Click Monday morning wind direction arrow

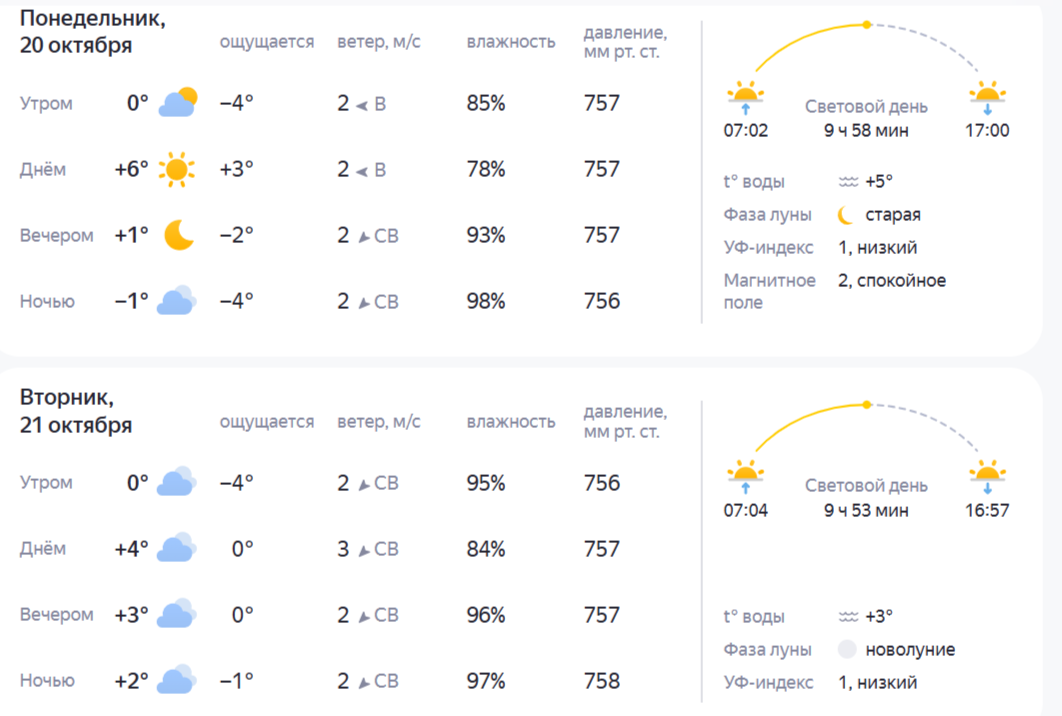pyautogui.click(x=361, y=104)
